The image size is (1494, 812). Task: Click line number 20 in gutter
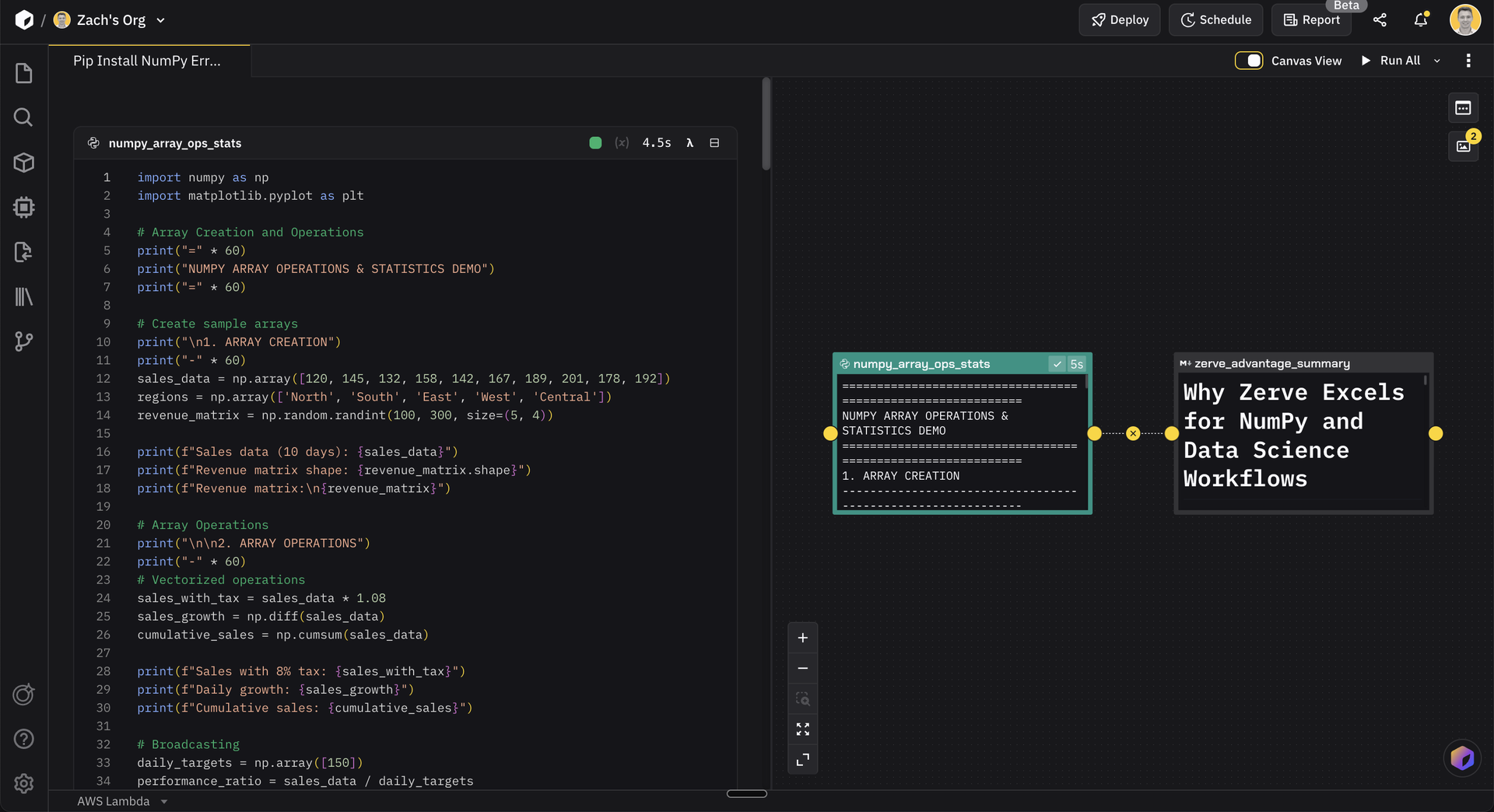103,525
